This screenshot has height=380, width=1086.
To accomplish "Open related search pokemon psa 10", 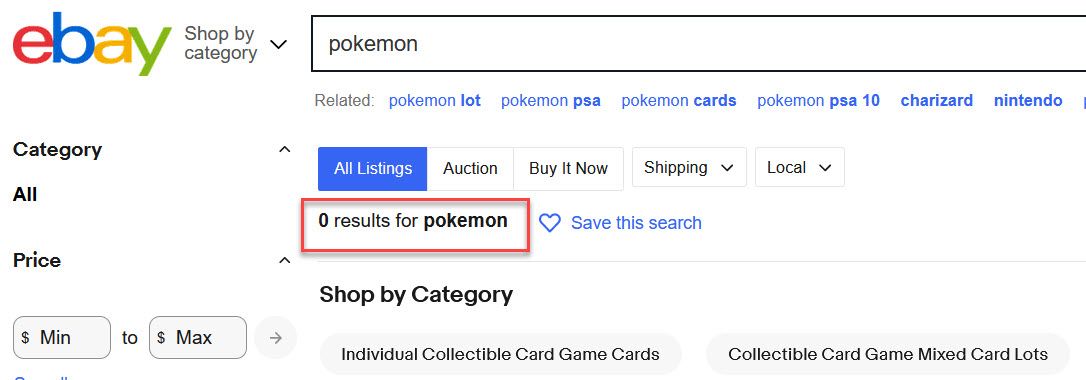I will (818, 101).
